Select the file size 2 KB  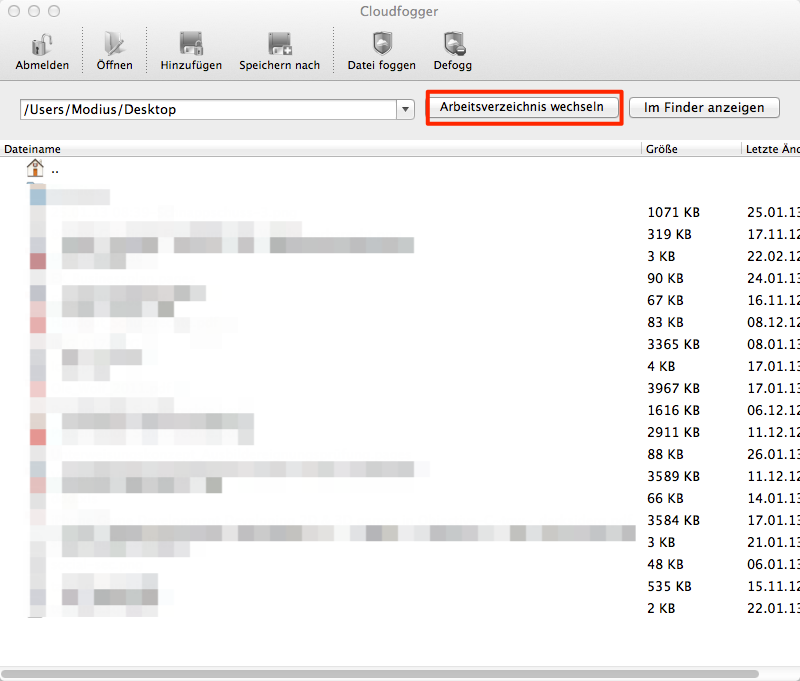661,608
